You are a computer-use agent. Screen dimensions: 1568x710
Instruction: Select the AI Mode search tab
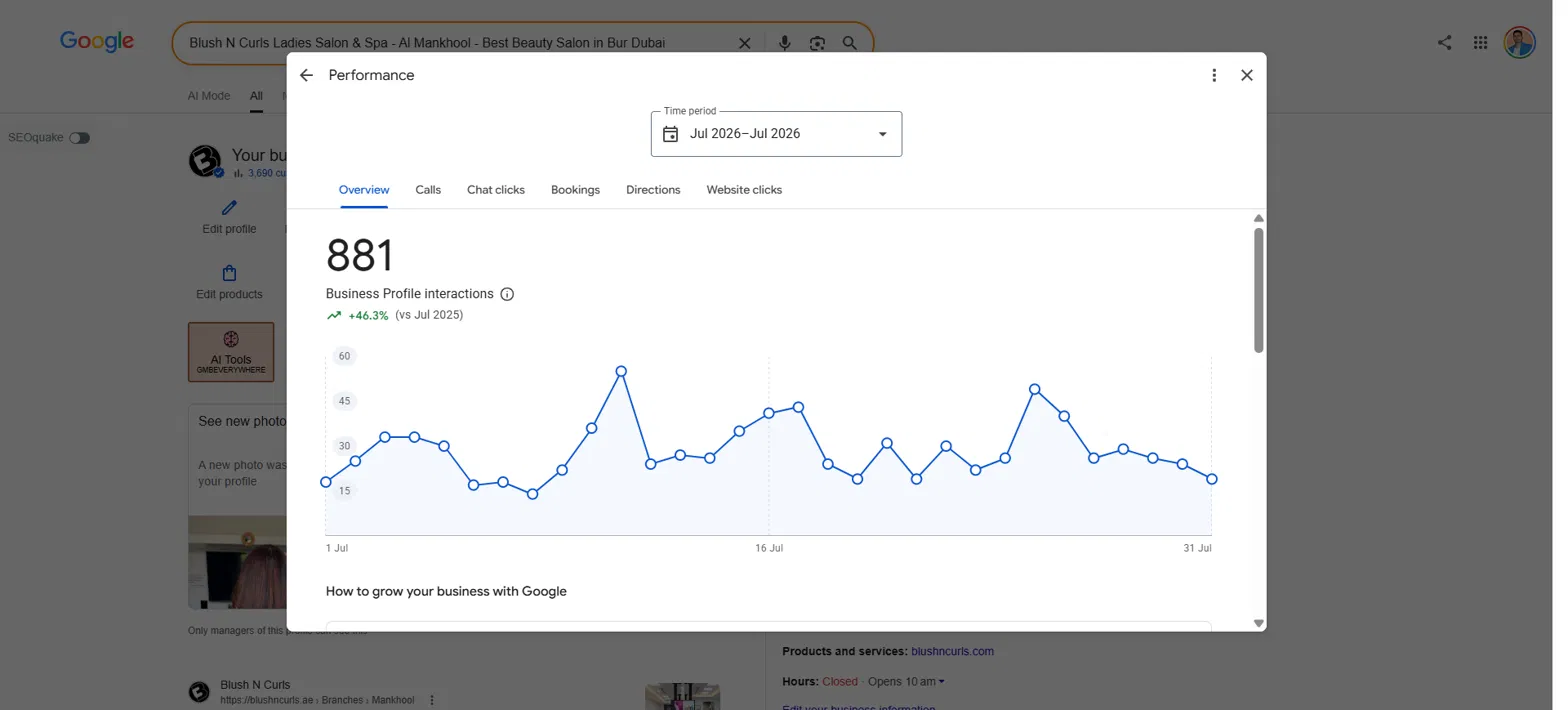(x=209, y=96)
